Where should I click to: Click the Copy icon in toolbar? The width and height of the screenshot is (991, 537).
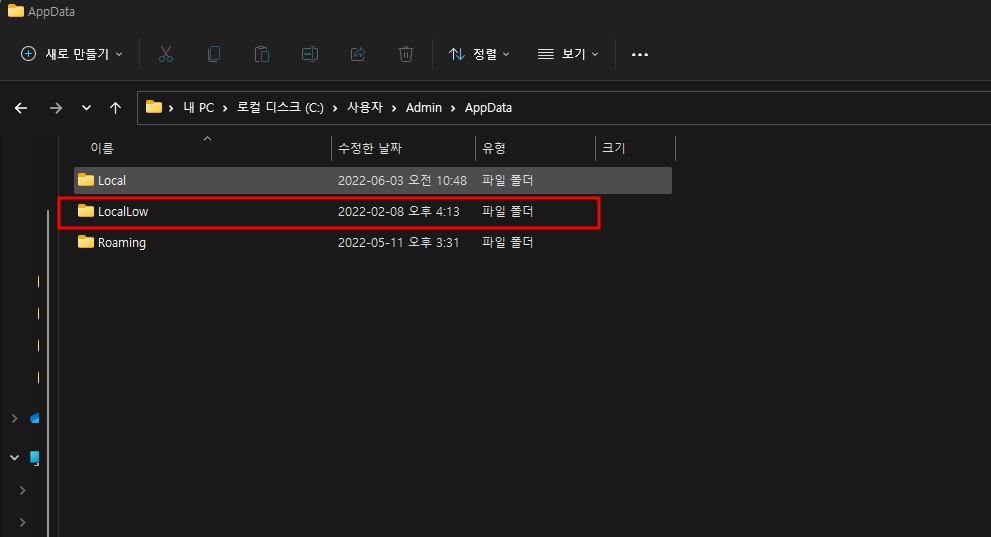coord(214,54)
